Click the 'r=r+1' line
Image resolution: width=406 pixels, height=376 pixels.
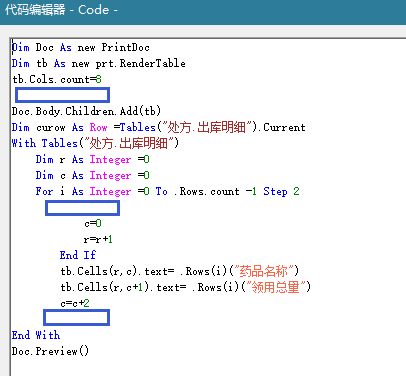click(x=98, y=239)
